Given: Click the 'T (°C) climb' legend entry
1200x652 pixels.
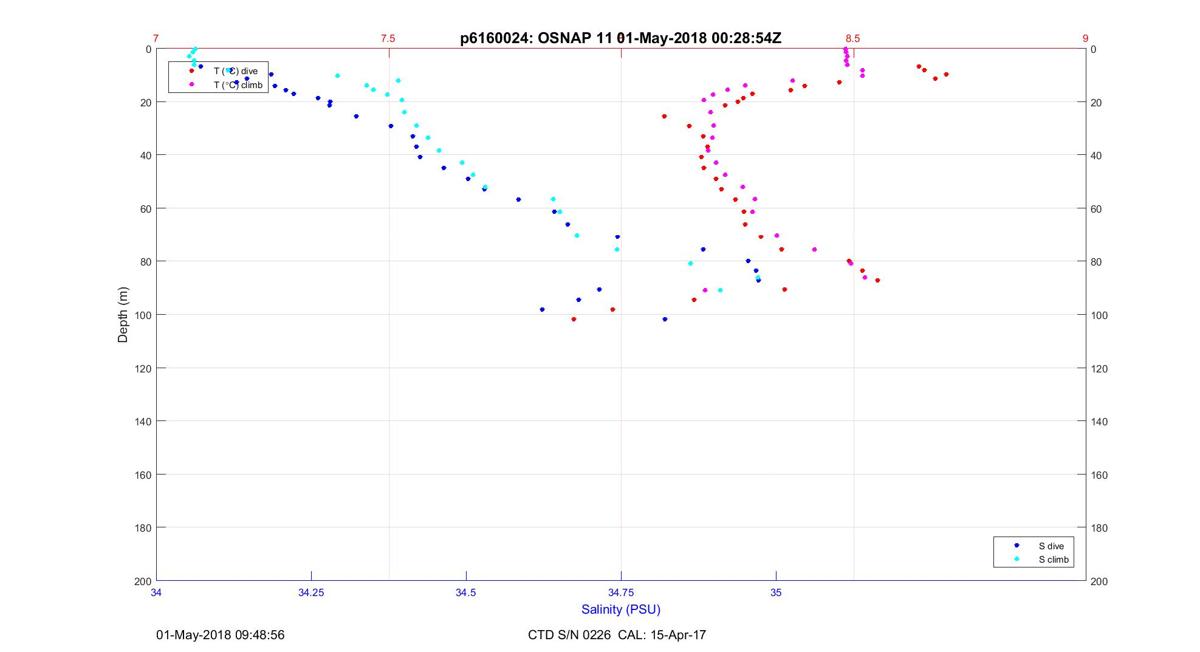Looking at the screenshot, I should click(238, 85).
